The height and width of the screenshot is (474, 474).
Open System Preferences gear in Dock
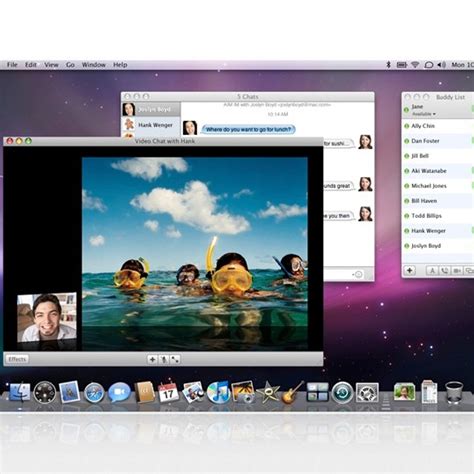point(367,392)
